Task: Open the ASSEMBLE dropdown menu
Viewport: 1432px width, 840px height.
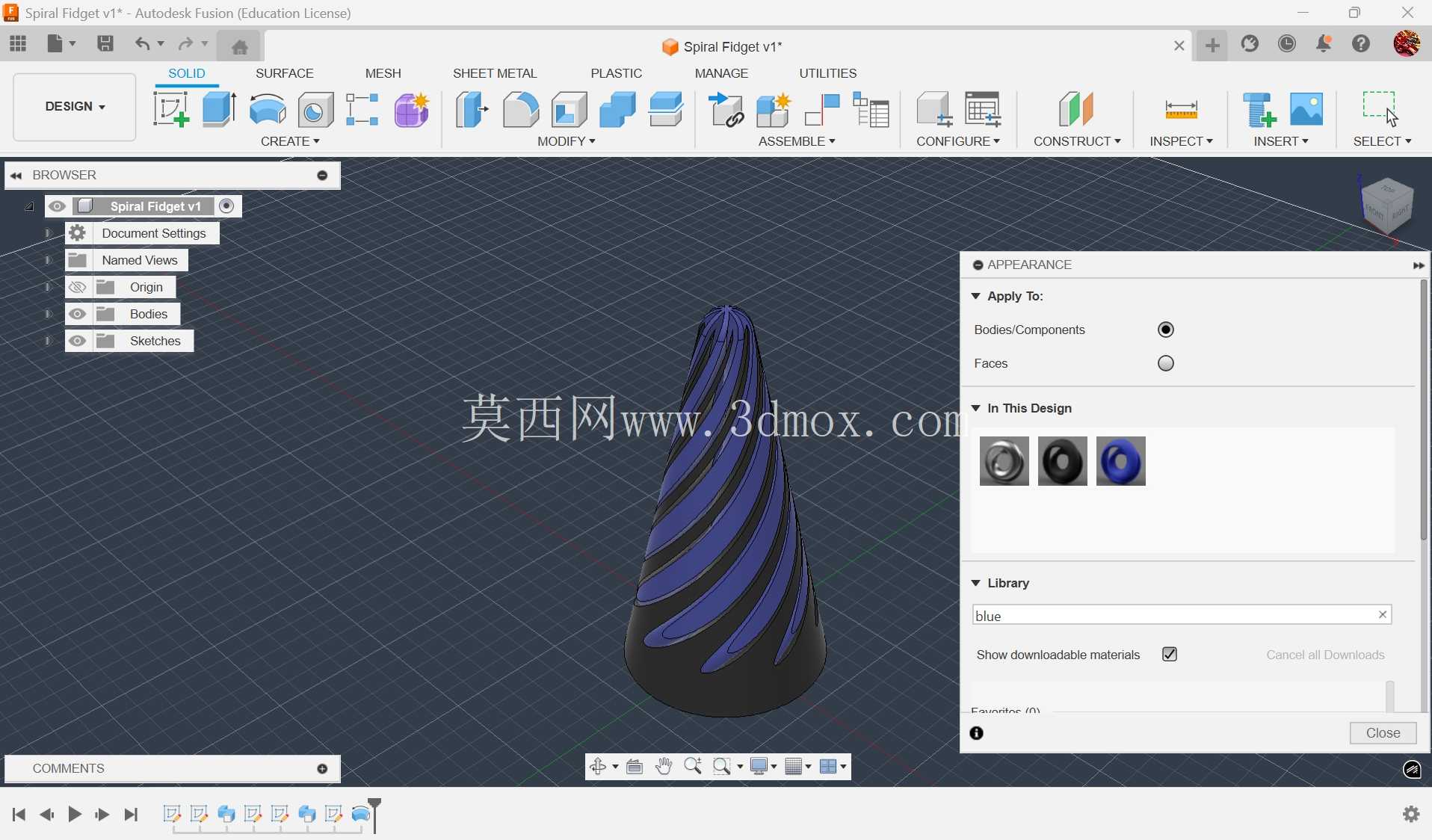Action: pyautogui.click(x=797, y=141)
